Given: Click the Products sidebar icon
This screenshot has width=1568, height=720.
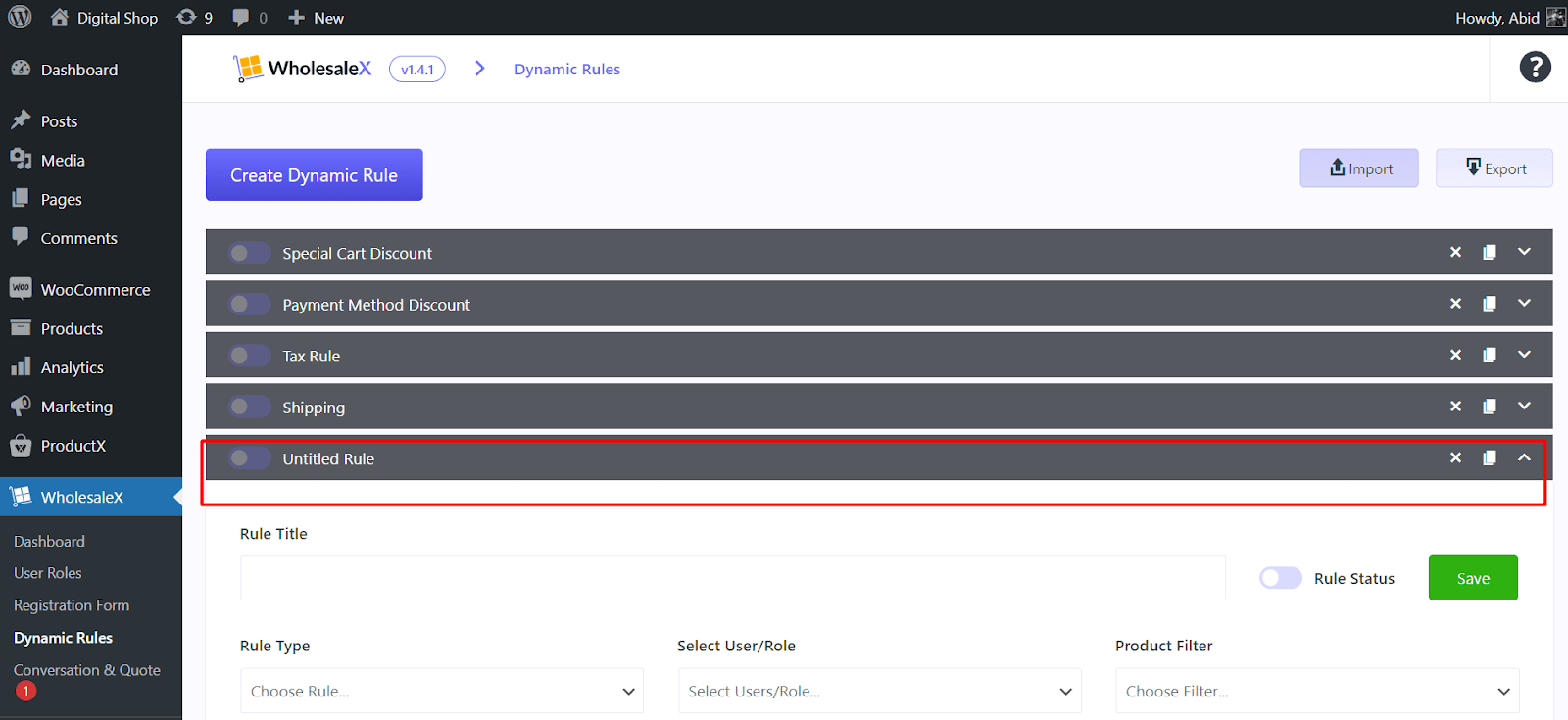Looking at the screenshot, I should (x=21, y=328).
